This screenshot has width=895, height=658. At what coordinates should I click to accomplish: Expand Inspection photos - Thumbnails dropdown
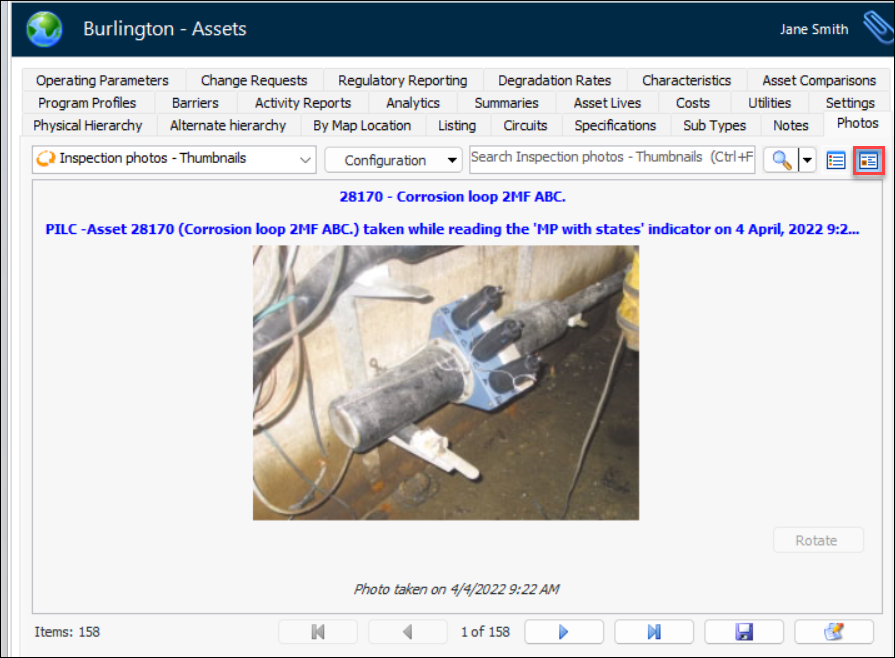[304, 159]
